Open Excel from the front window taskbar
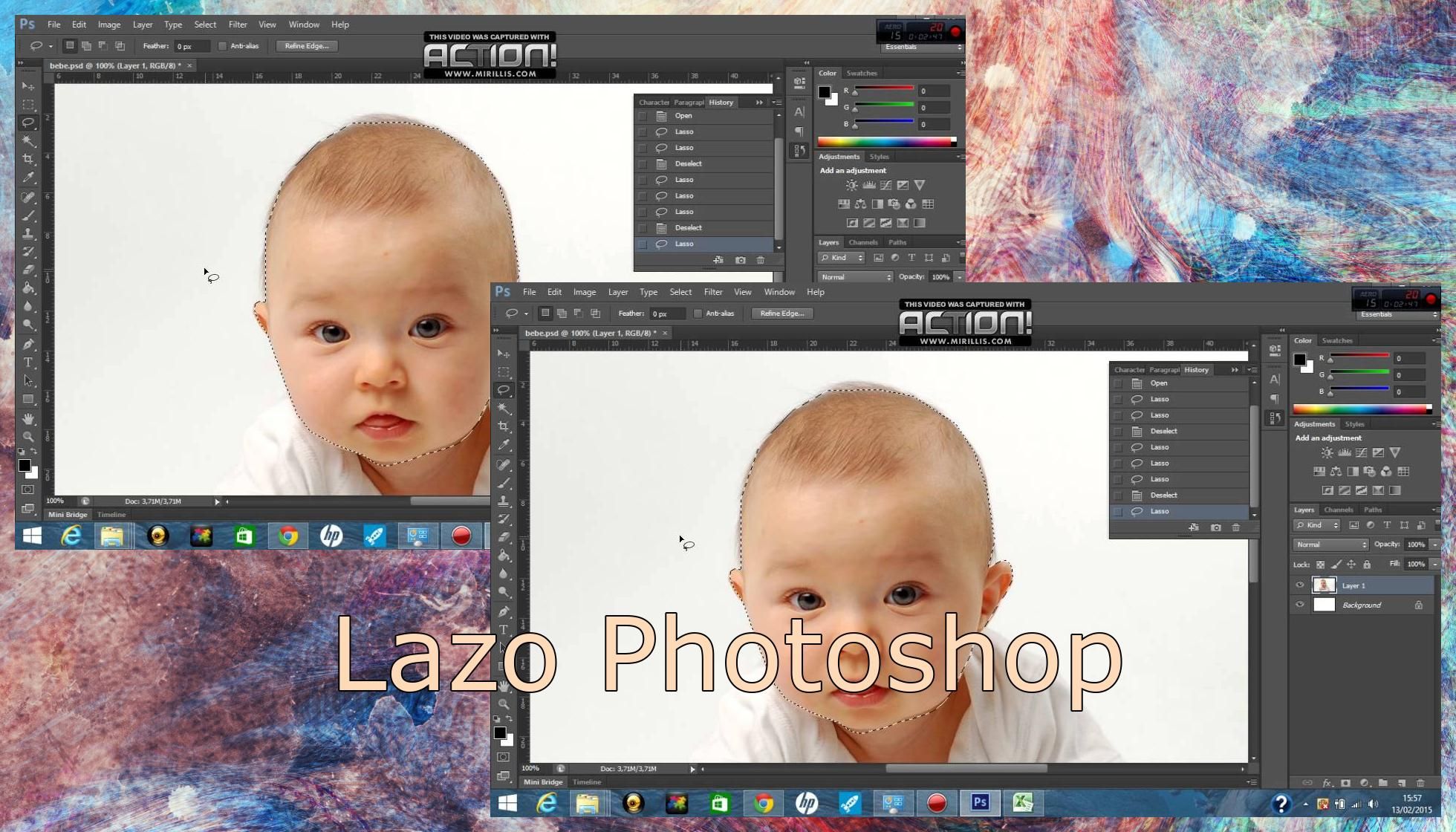 coord(1023,803)
